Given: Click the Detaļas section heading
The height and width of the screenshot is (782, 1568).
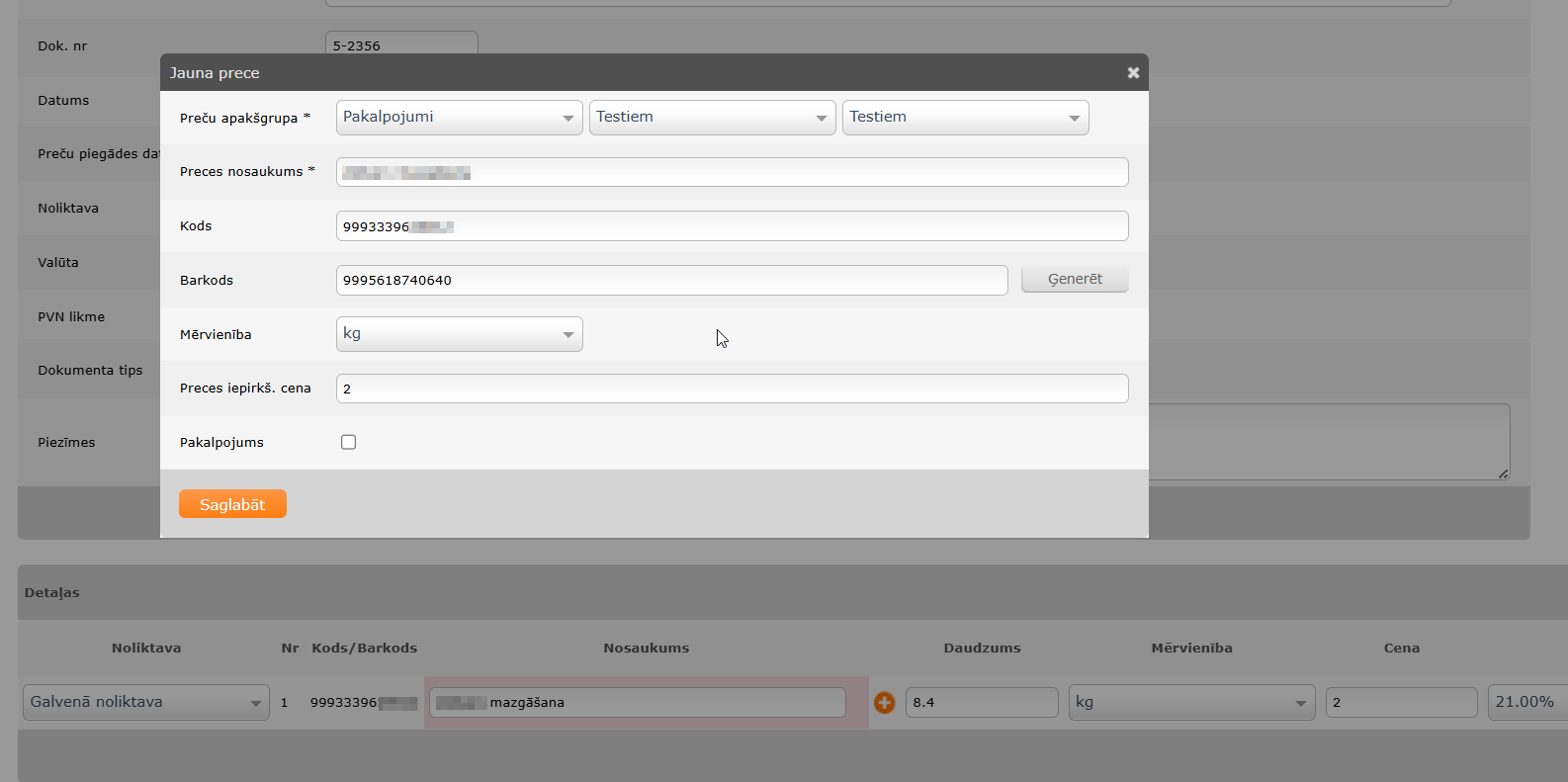Looking at the screenshot, I should pos(52,593).
